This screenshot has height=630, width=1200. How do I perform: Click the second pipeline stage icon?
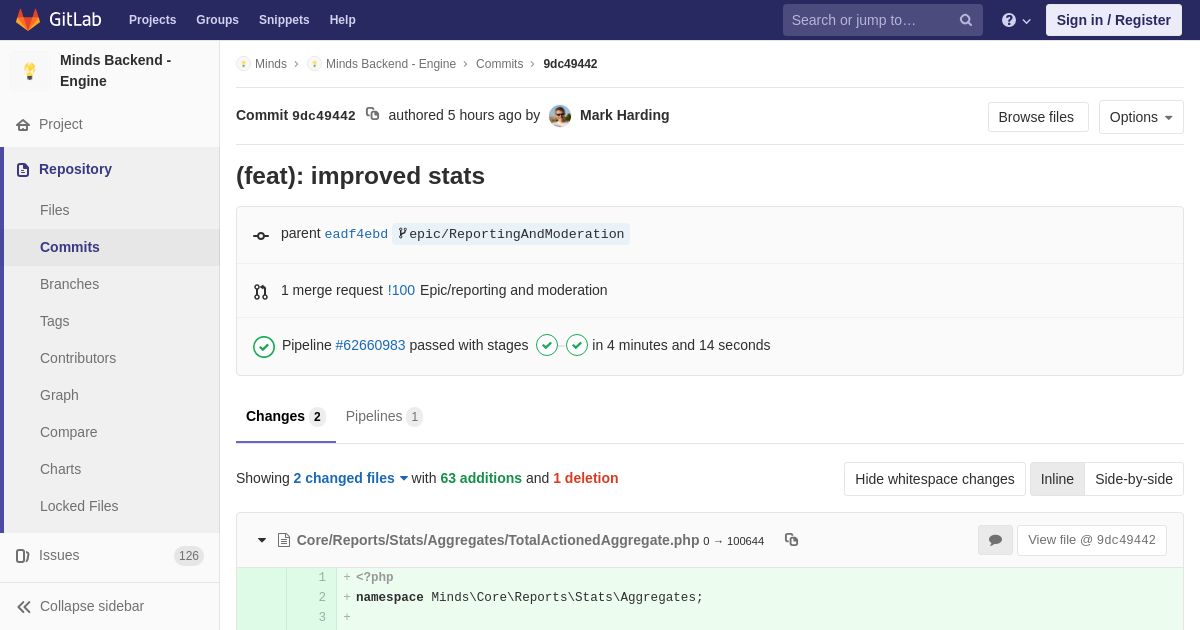[577, 345]
